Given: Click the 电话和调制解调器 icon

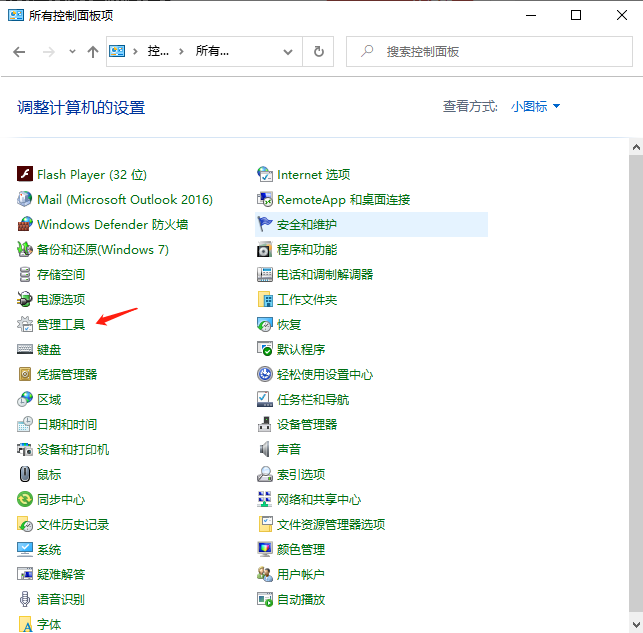Looking at the screenshot, I should pos(264,274).
